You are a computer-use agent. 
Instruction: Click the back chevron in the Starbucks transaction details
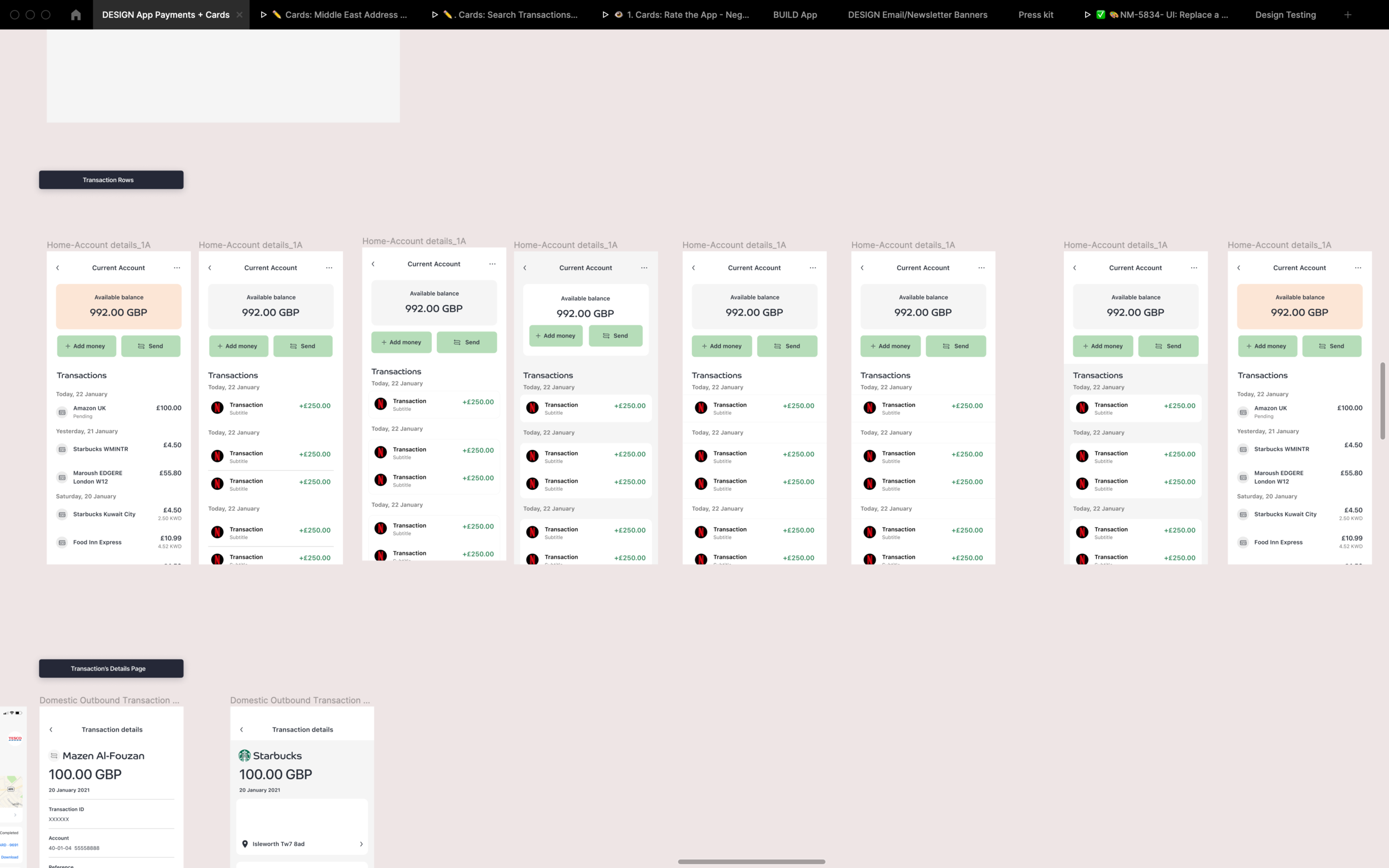pos(242,730)
